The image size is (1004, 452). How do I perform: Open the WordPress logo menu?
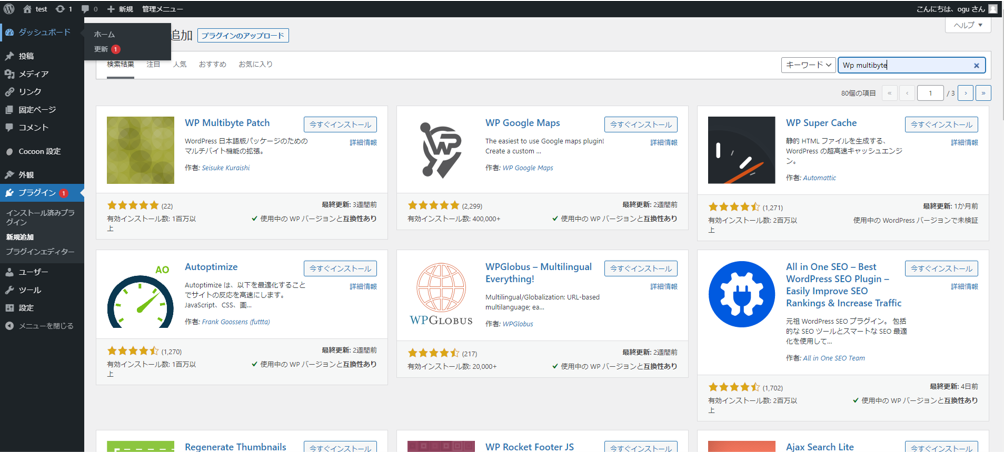click(x=9, y=9)
